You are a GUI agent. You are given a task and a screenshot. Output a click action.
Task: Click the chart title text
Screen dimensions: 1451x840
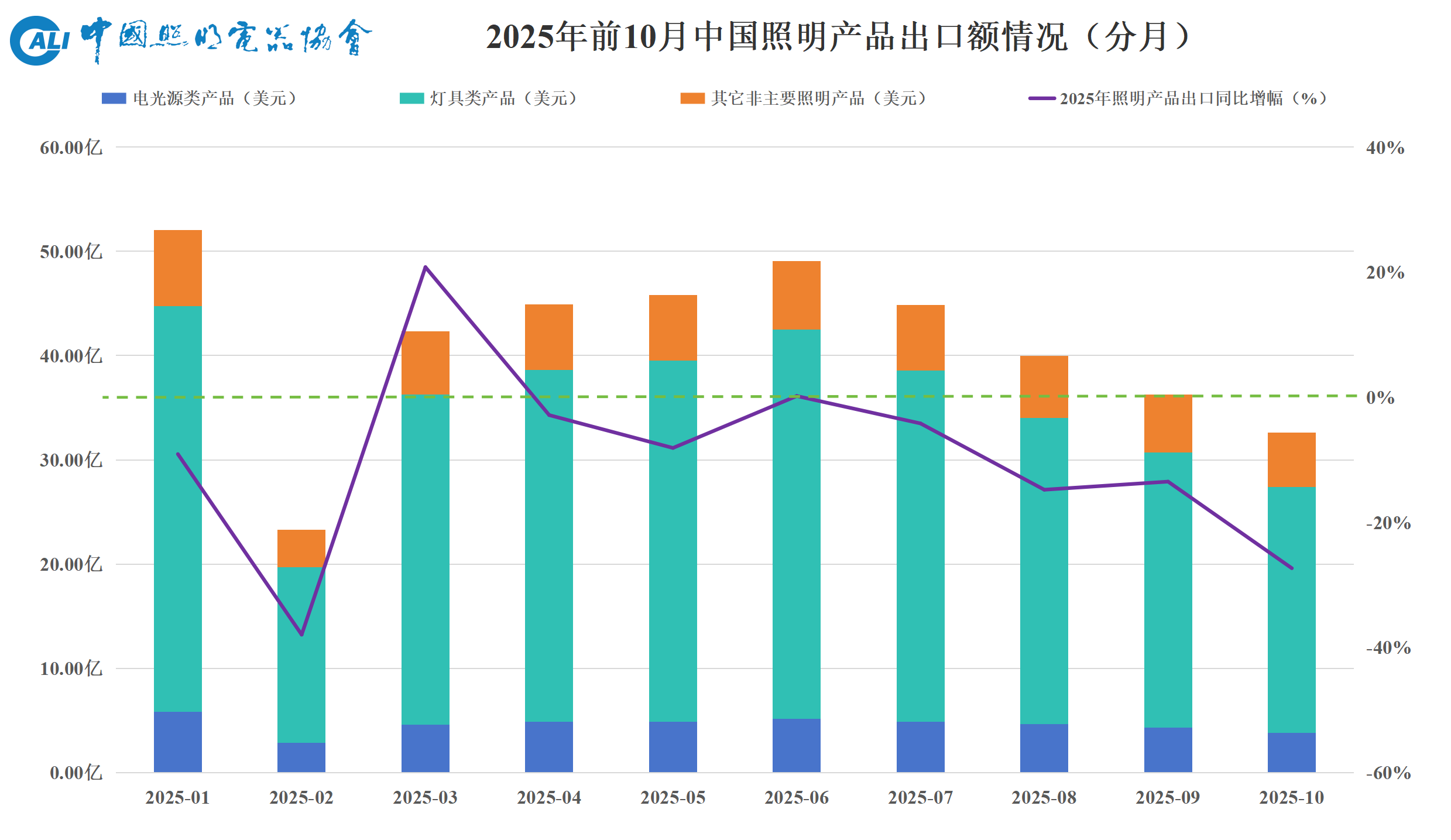[x=838, y=36]
